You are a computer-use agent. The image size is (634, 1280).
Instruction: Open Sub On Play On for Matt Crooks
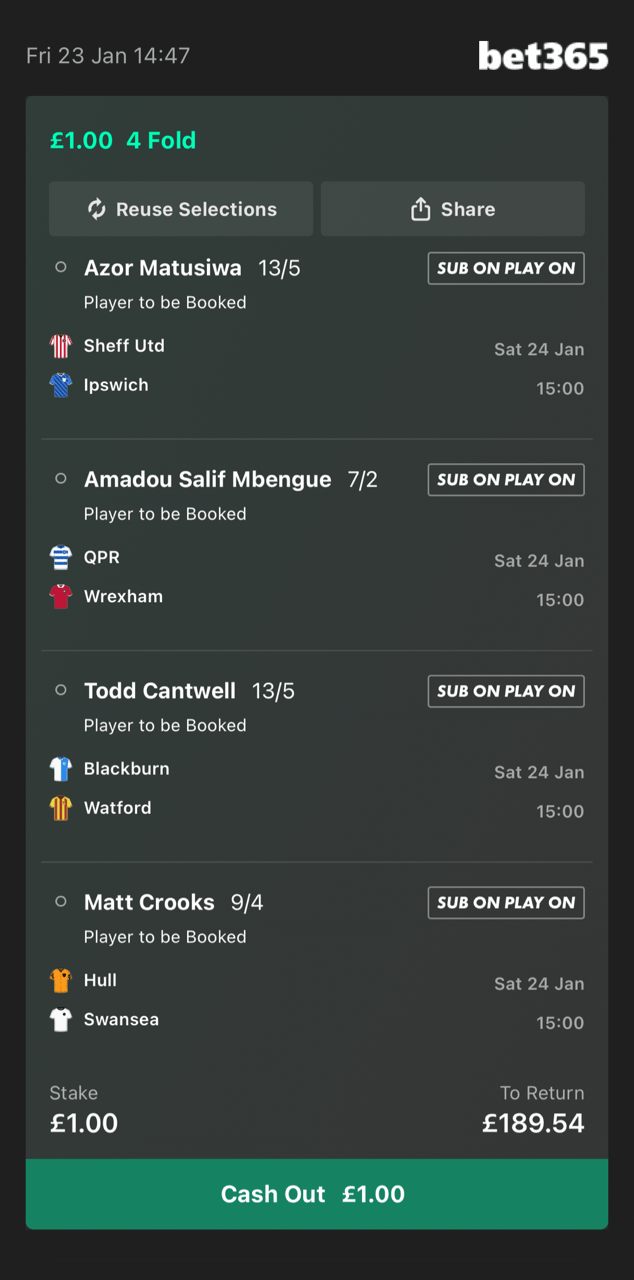click(506, 903)
